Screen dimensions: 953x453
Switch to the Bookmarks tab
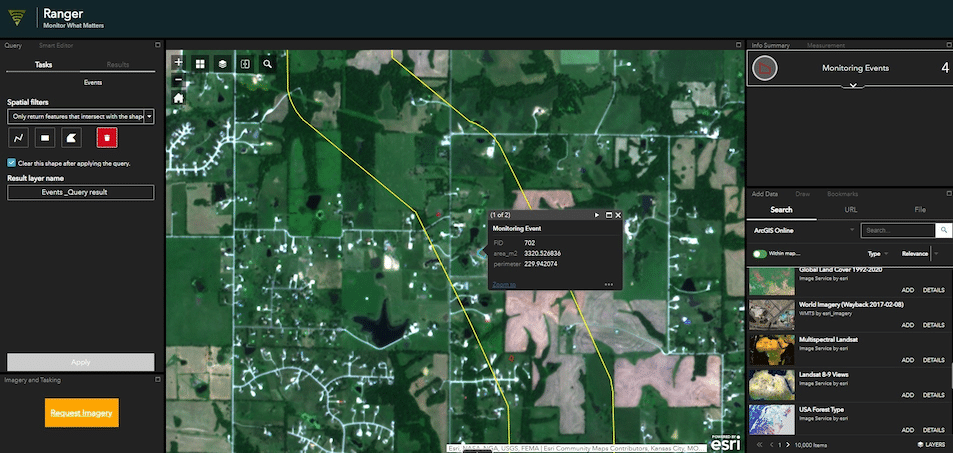click(x=842, y=194)
